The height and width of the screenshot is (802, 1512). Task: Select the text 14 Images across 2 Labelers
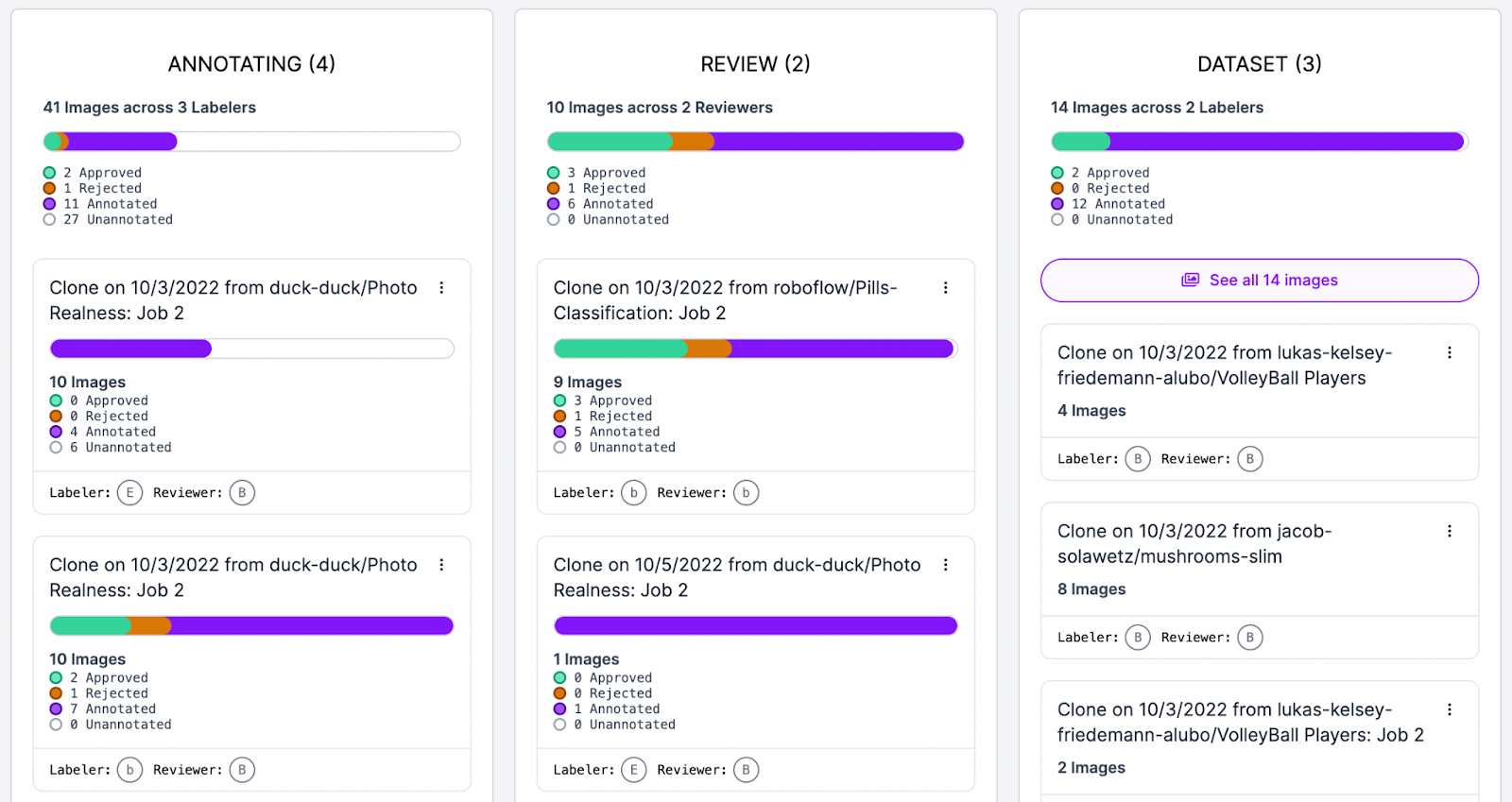click(x=1157, y=108)
